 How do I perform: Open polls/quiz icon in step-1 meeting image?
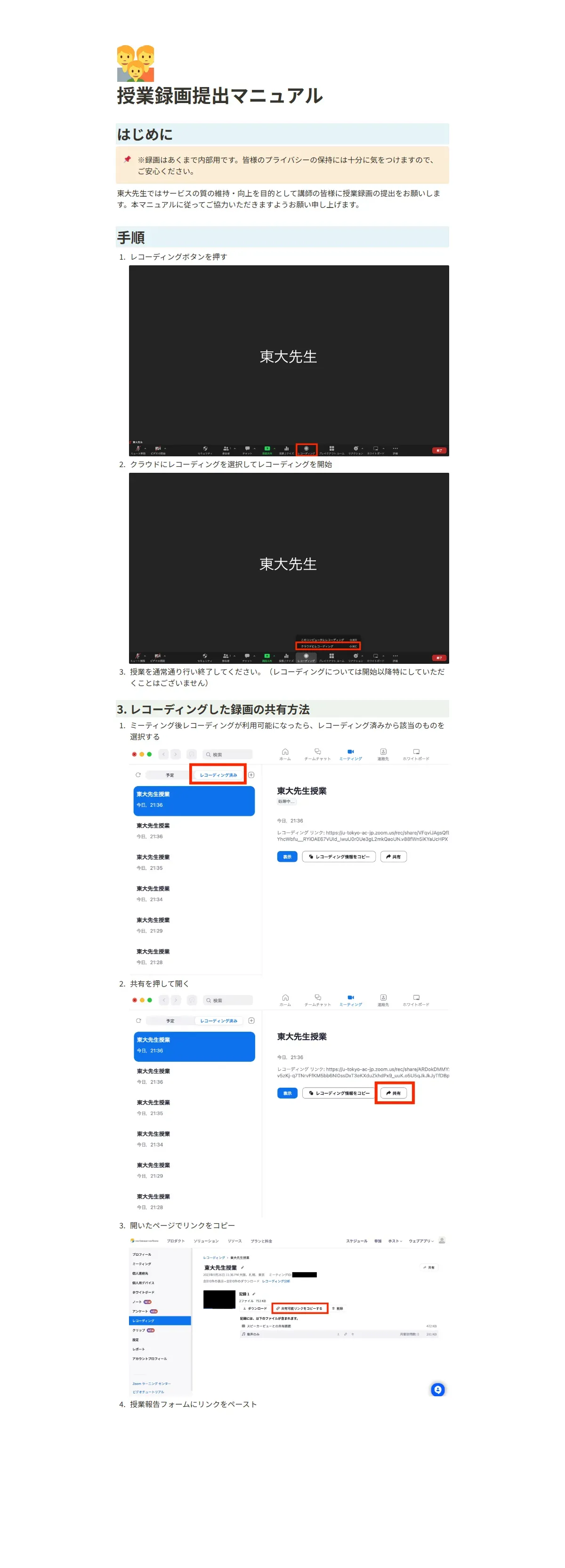click(286, 449)
